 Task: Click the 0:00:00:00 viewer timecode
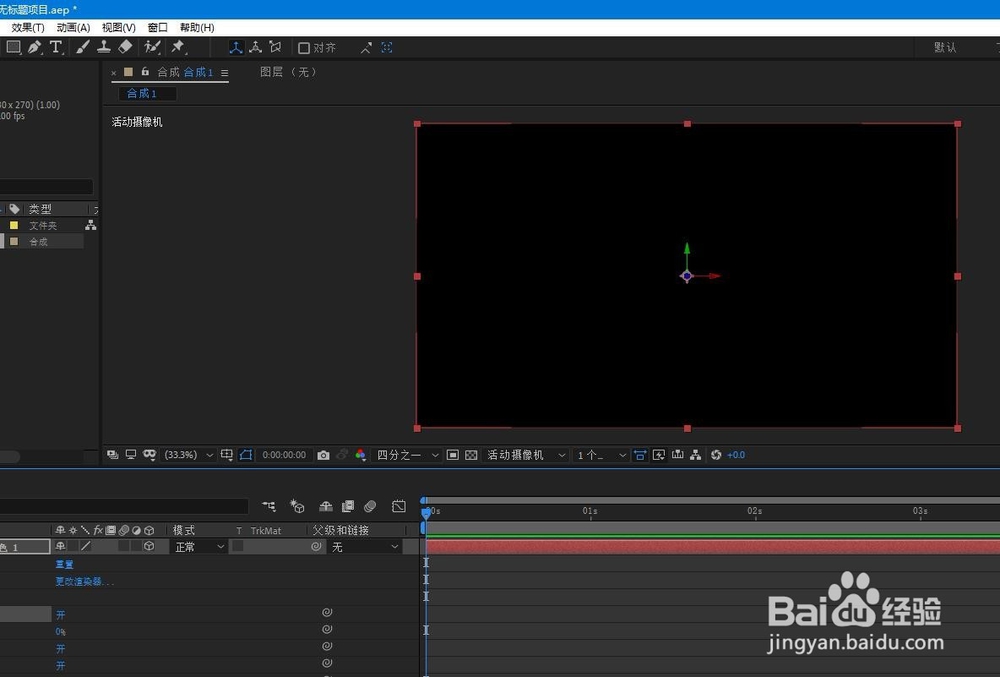point(284,455)
